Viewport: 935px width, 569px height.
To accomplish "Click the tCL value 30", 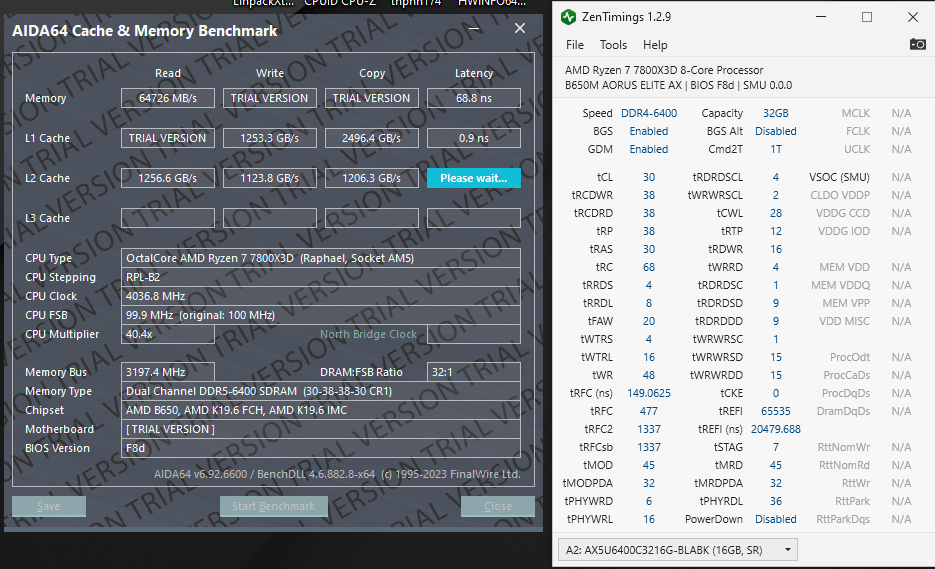I will pos(649,177).
